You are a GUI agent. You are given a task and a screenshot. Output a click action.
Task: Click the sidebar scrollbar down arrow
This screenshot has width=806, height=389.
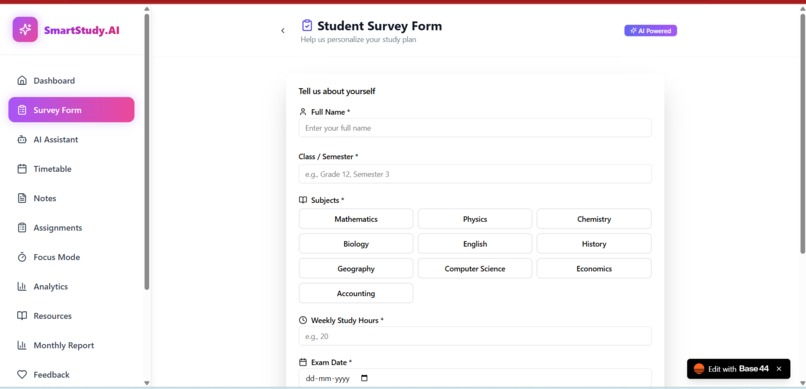click(x=146, y=383)
